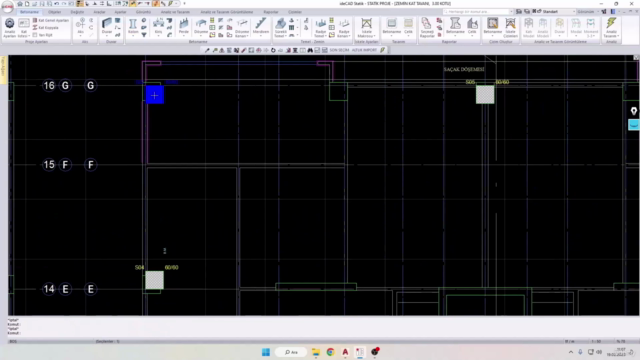Click the home icon in quick access toolbar
This screenshot has height=360, width=640.
tap(20, 4)
